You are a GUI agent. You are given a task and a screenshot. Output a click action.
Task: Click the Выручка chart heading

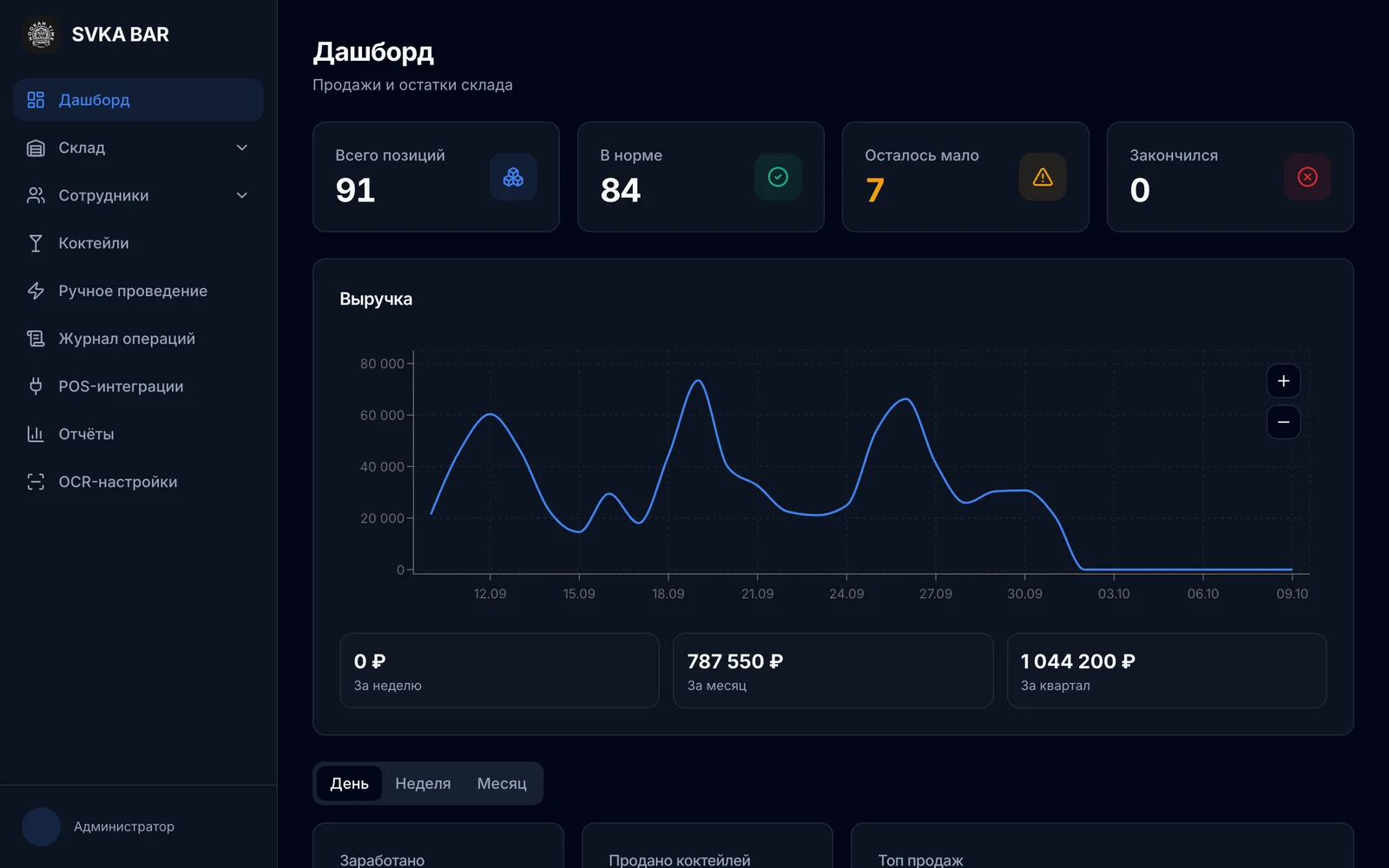(x=376, y=299)
